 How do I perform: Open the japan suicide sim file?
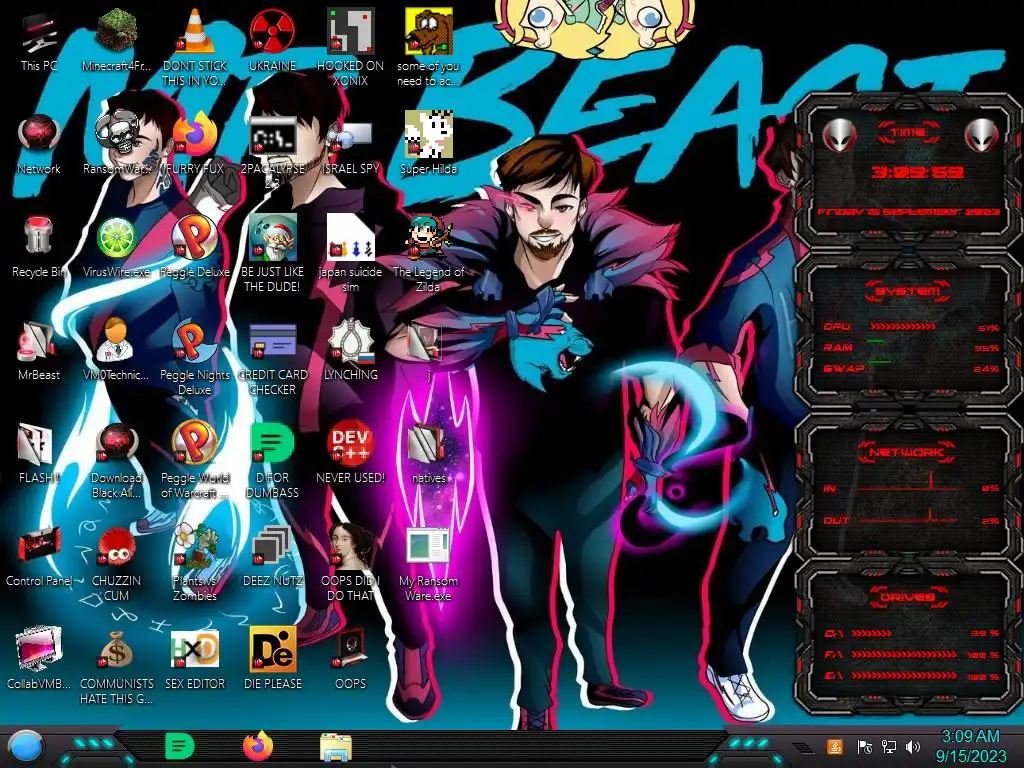point(350,253)
